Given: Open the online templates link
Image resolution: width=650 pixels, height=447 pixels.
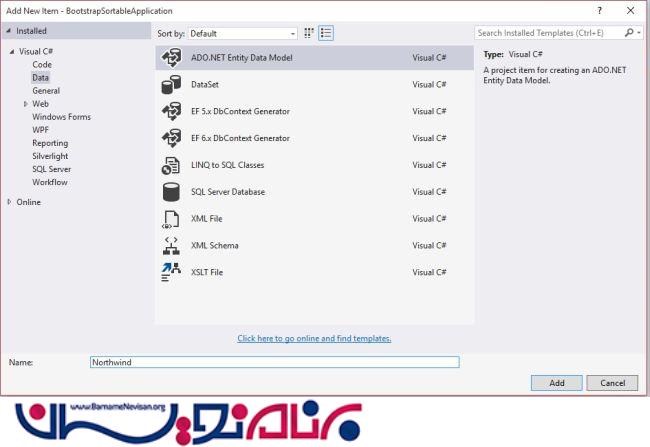Looking at the screenshot, I should (314, 338).
